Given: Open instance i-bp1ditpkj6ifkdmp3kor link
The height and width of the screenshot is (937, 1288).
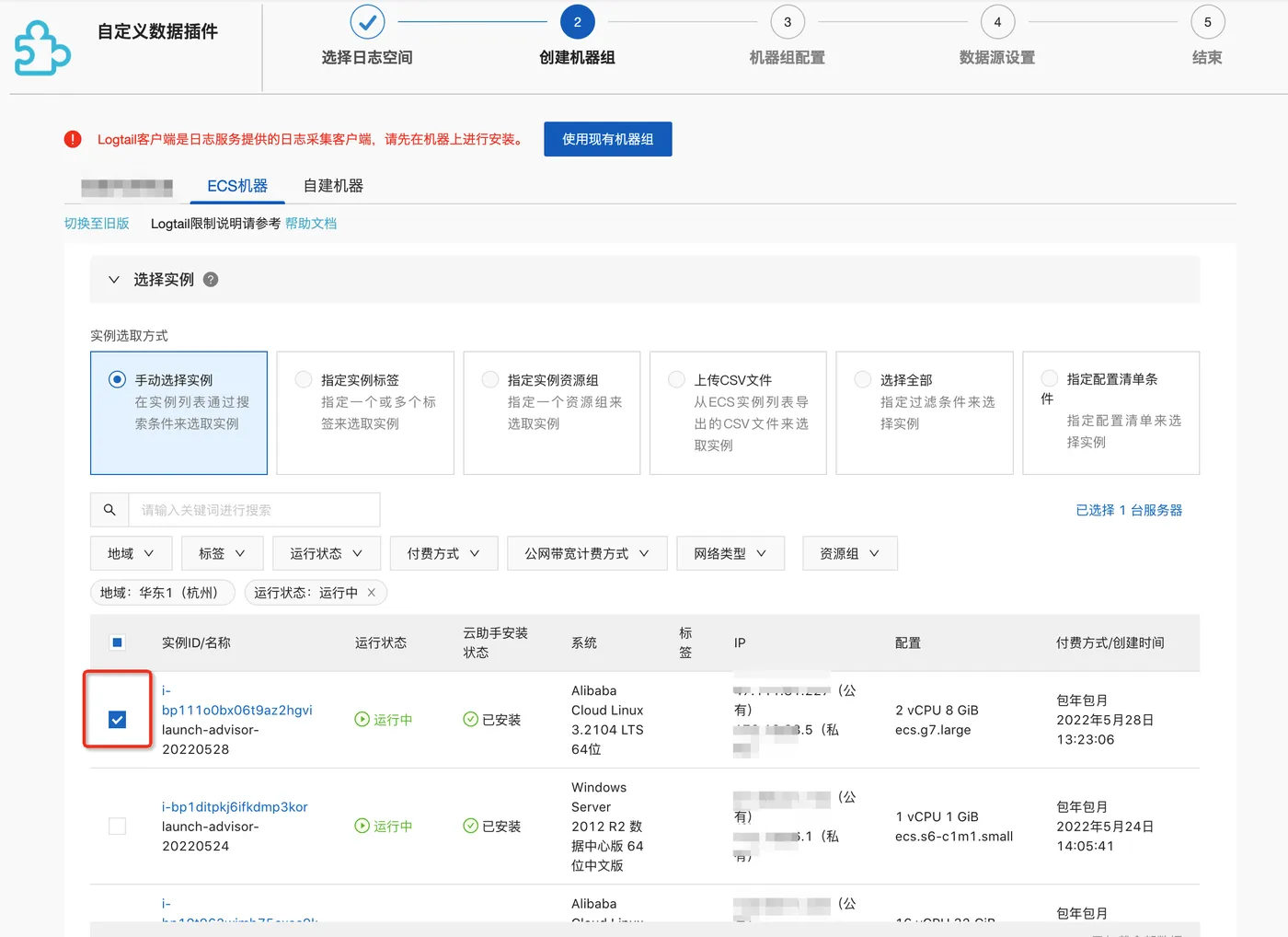Looking at the screenshot, I should point(235,807).
